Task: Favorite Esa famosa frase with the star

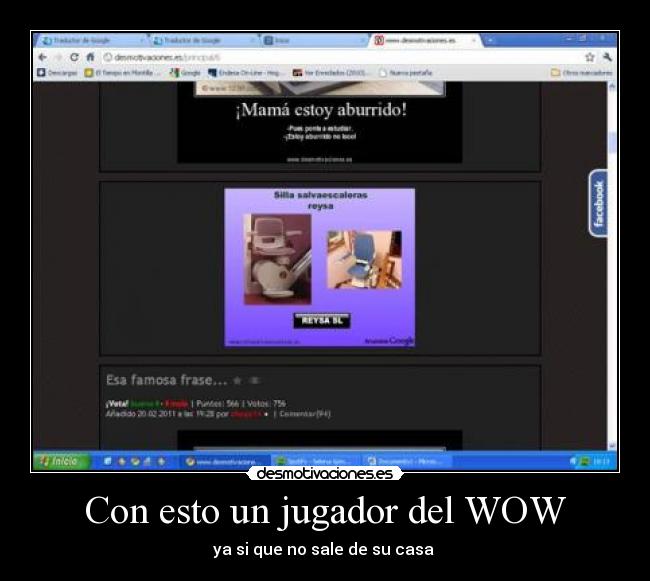Action: tap(238, 380)
